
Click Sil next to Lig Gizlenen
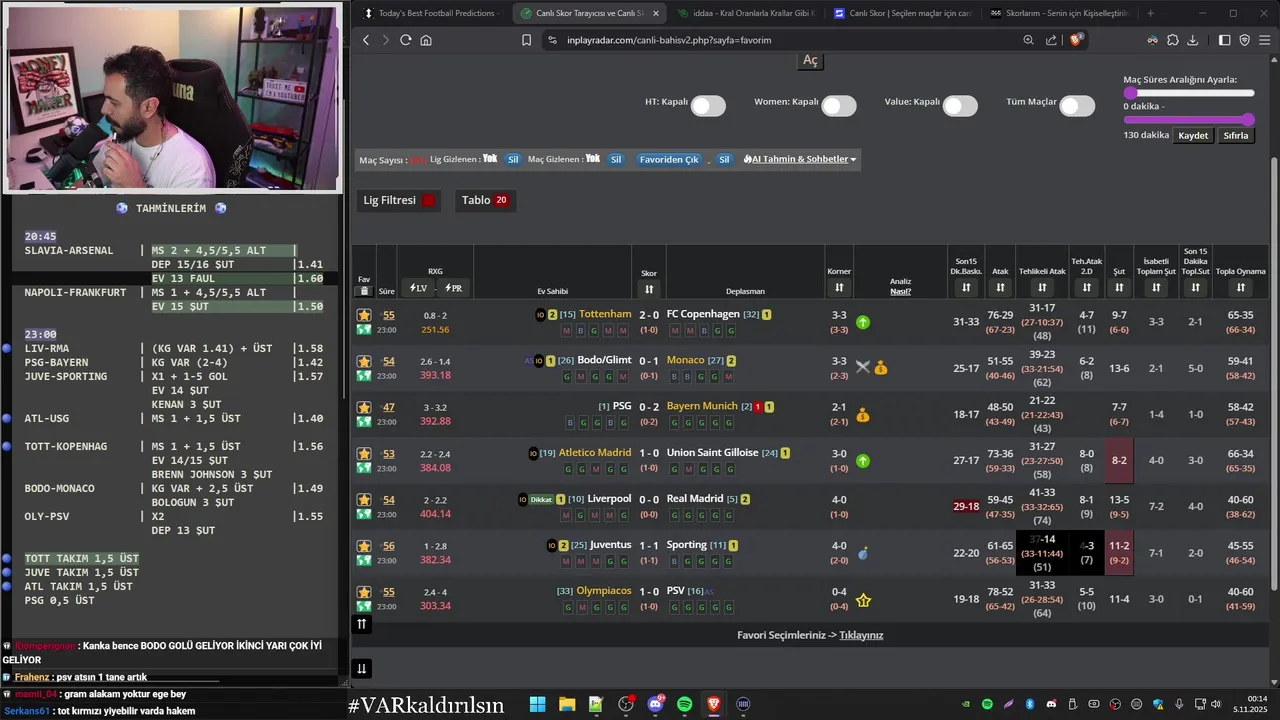click(x=513, y=159)
